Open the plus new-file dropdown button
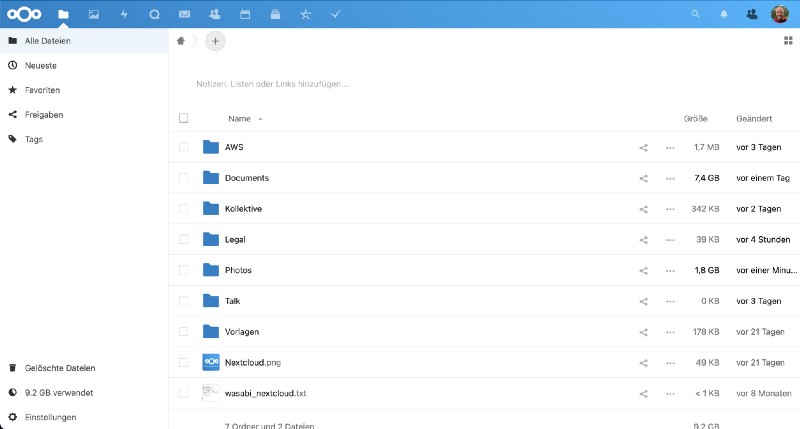The height and width of the screenshot is (429, 800). click(216, 41)
